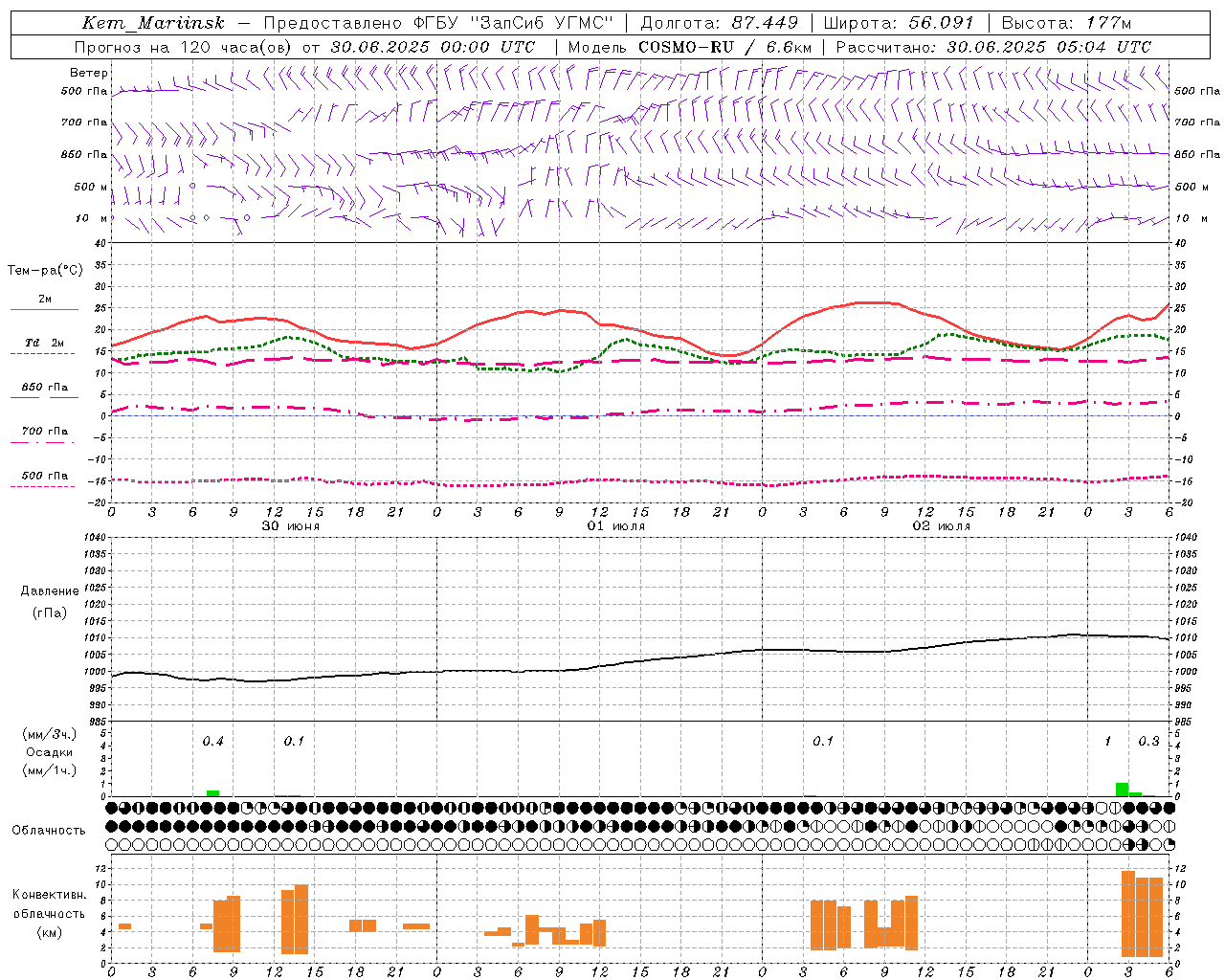Click the Ветер wind panel label

coord(89,73)
